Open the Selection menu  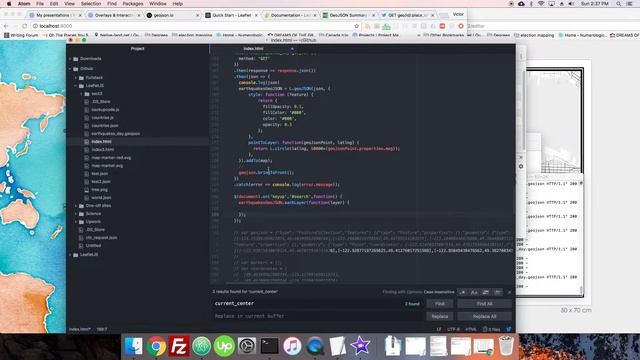91,4
